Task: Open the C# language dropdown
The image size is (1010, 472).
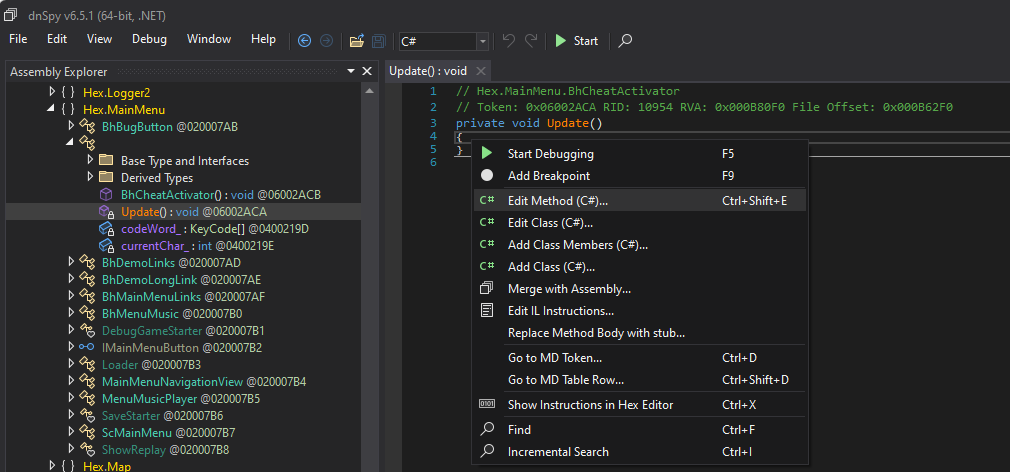Action: pos(483,41)
